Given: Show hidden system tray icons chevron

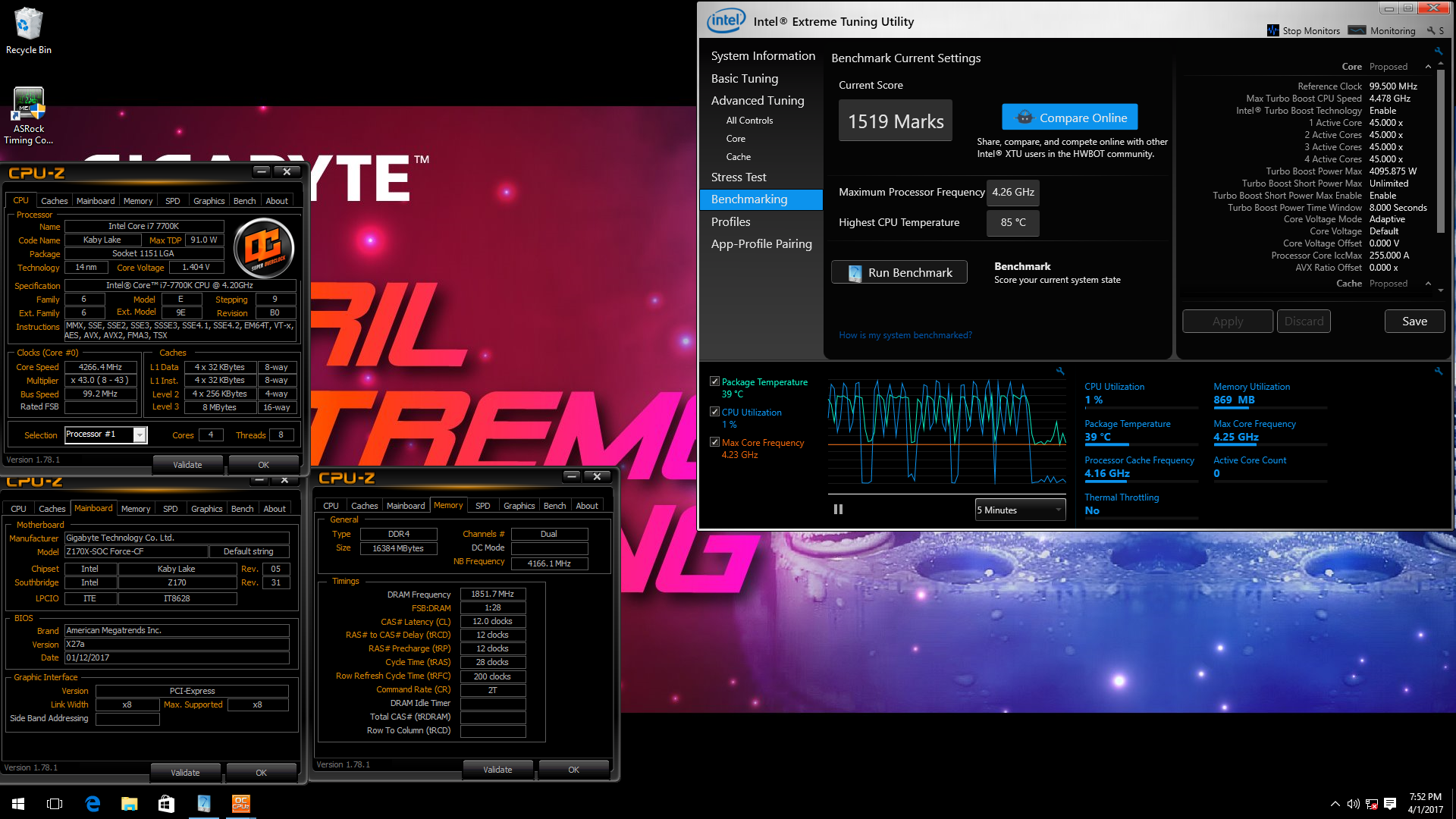Looking at the screenshot, I should (1335, 804).
